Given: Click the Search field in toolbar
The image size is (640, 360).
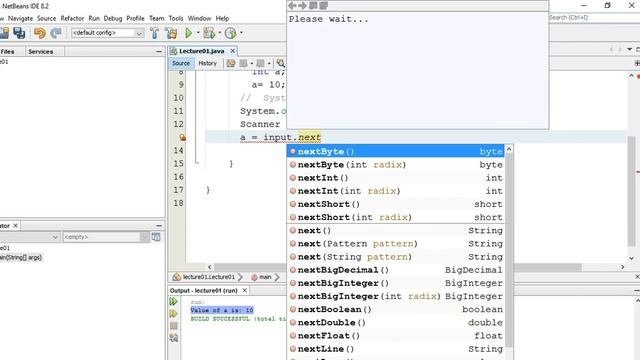Looking at the screenshot, I should click(594, 18).
